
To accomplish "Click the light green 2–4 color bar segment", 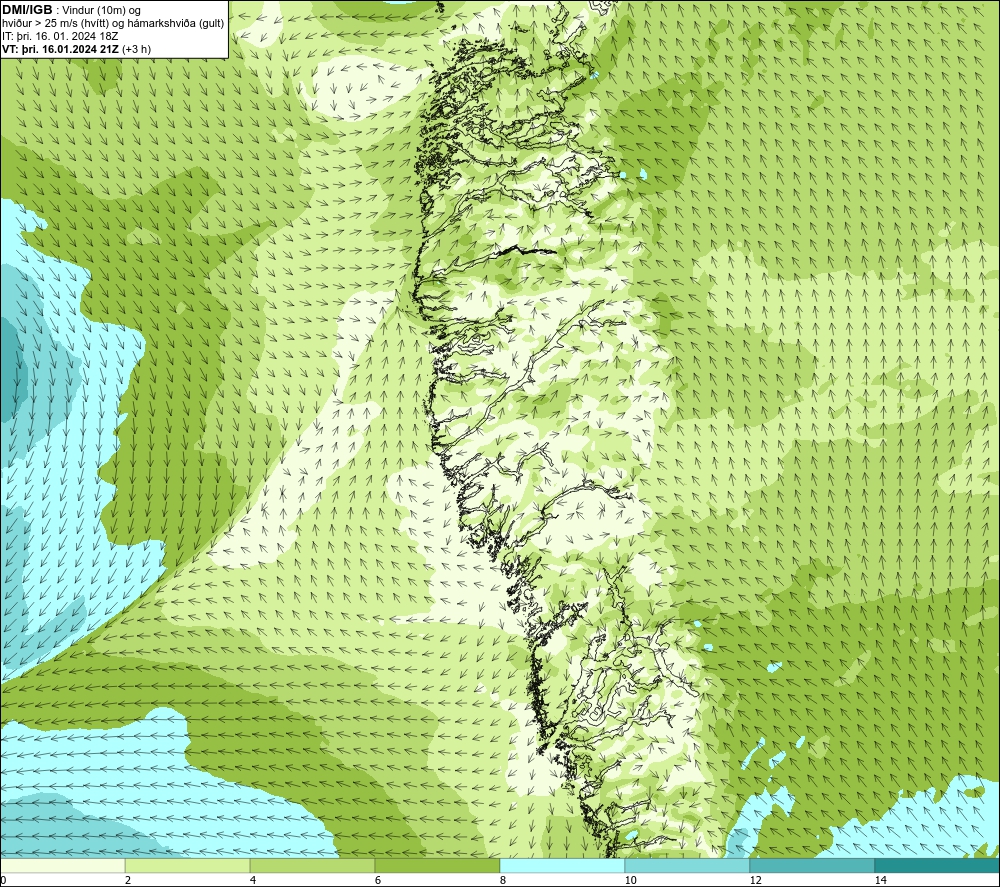I will (x=188, y=865).
